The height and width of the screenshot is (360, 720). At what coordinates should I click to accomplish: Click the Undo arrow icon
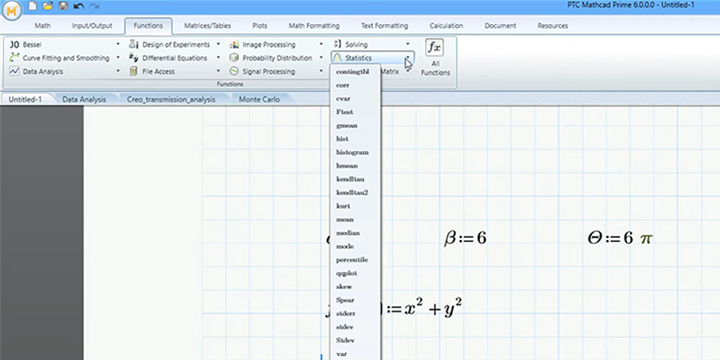click(x=79, y=6)
